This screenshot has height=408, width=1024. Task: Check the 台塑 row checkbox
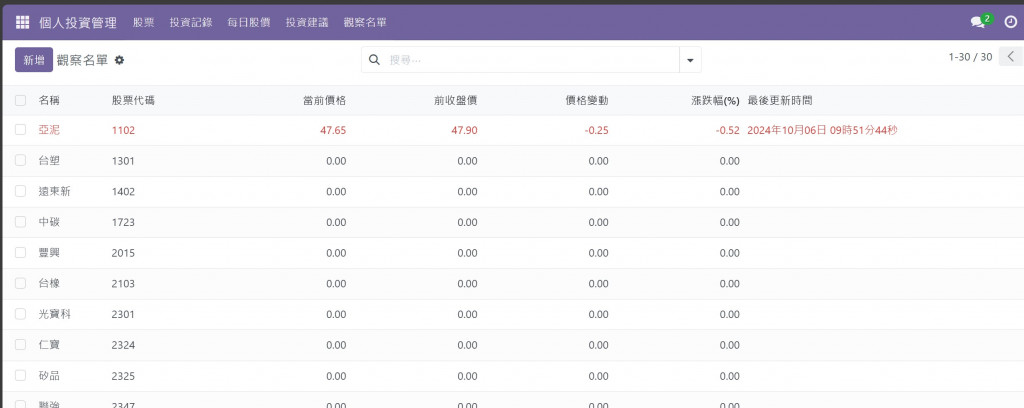point(20,161)
